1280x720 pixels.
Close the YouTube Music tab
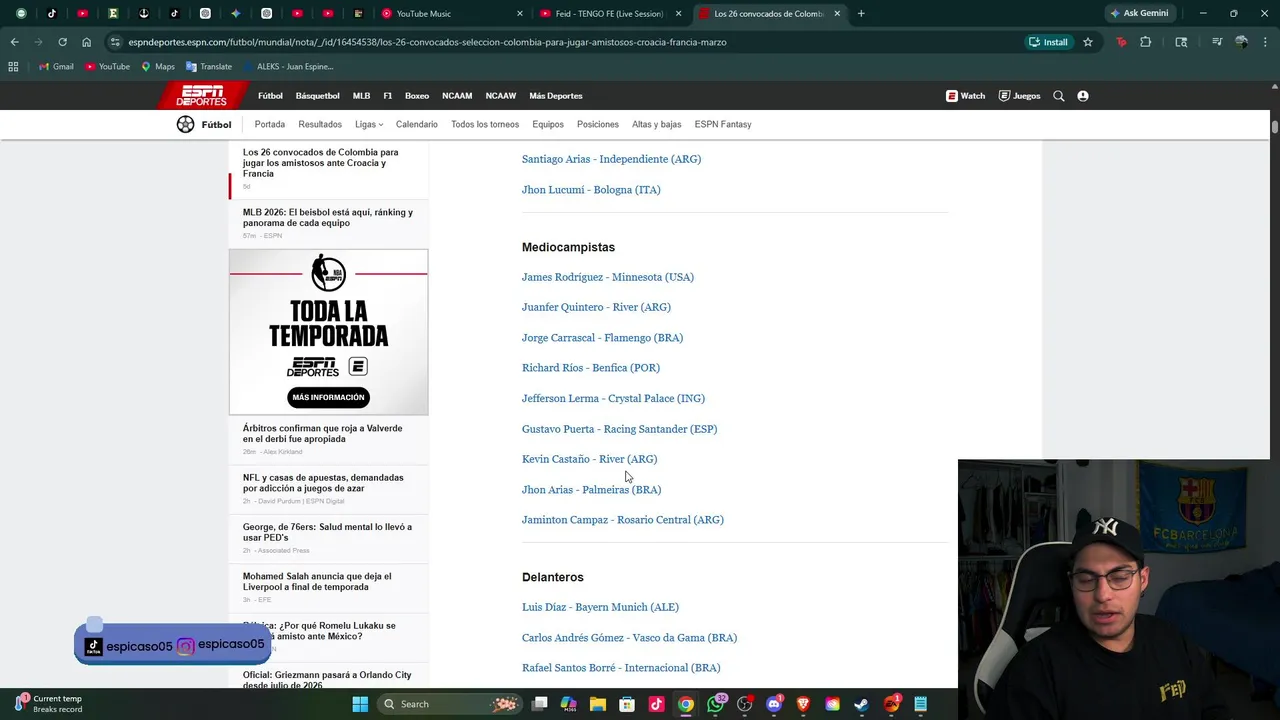click(519, 13)
